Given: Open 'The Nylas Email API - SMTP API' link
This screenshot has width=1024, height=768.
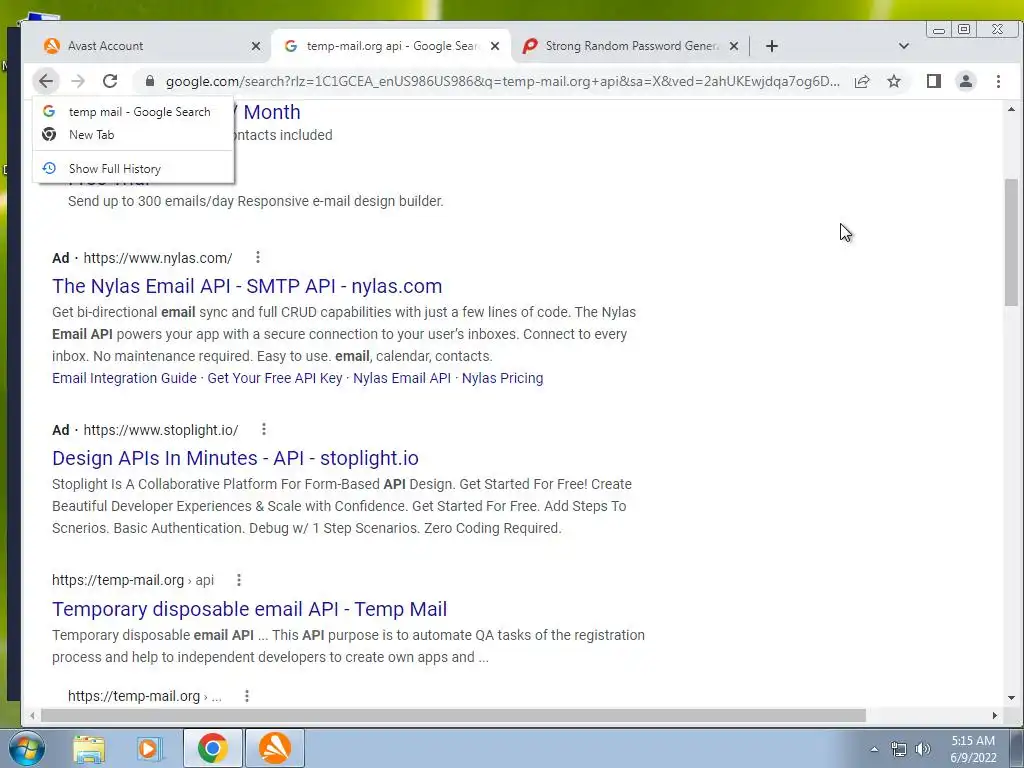Looking at the screenshot, I should (247, 286).
